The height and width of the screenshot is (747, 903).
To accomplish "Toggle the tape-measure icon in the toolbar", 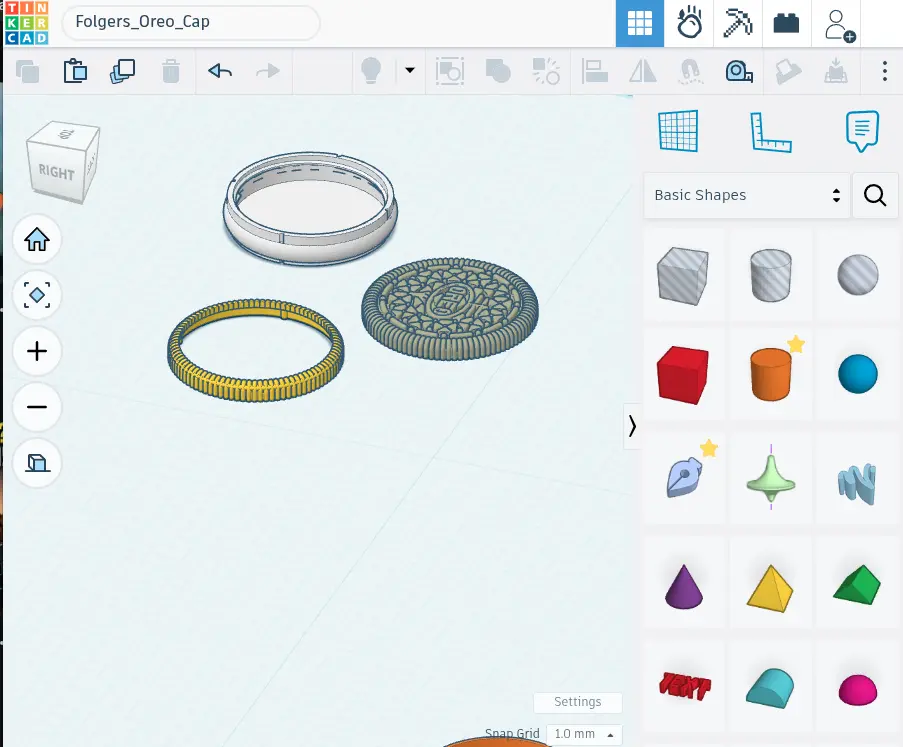I will pos(739,71).
